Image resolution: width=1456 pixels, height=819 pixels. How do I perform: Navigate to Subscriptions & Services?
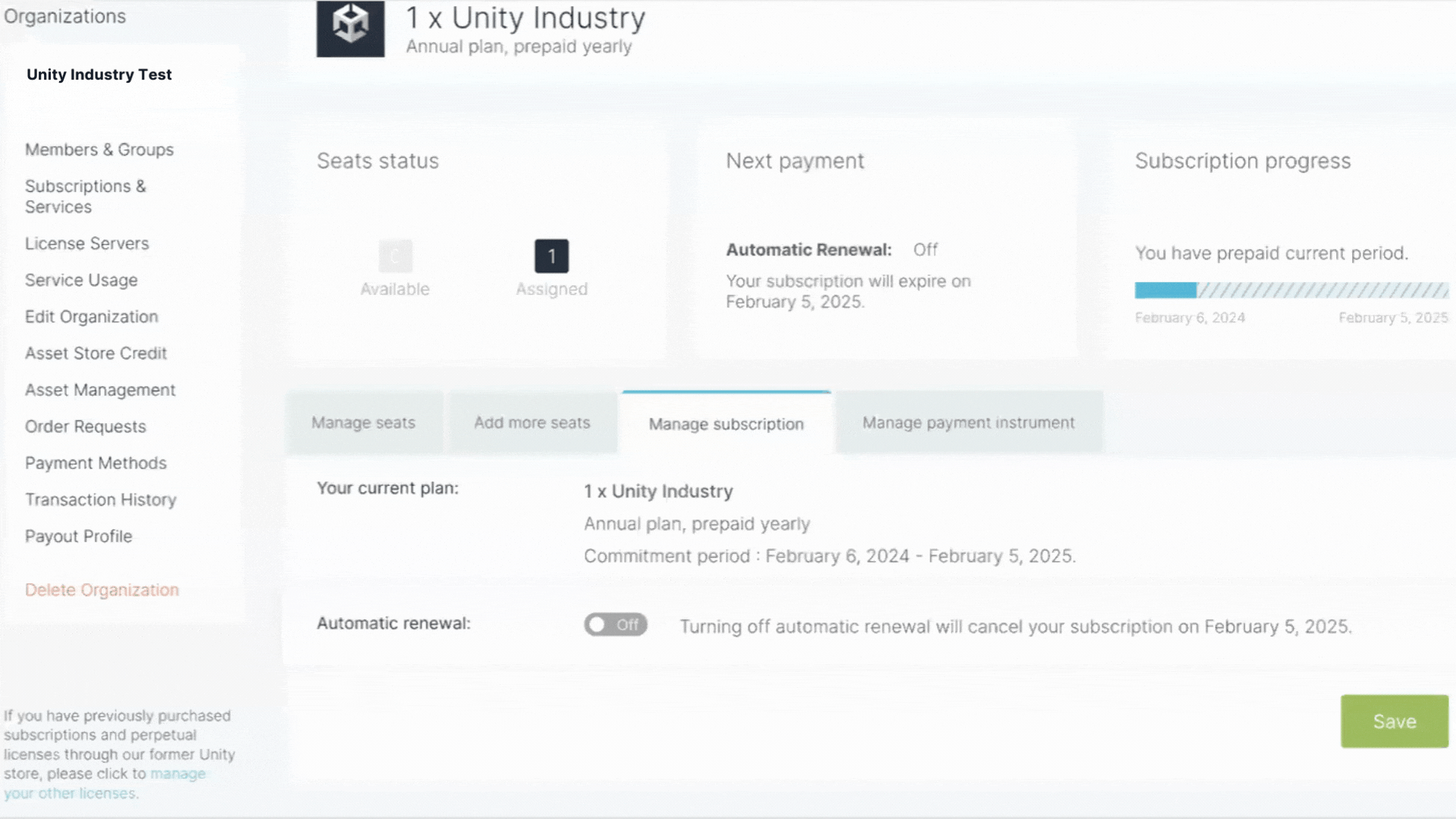point(86,196)
